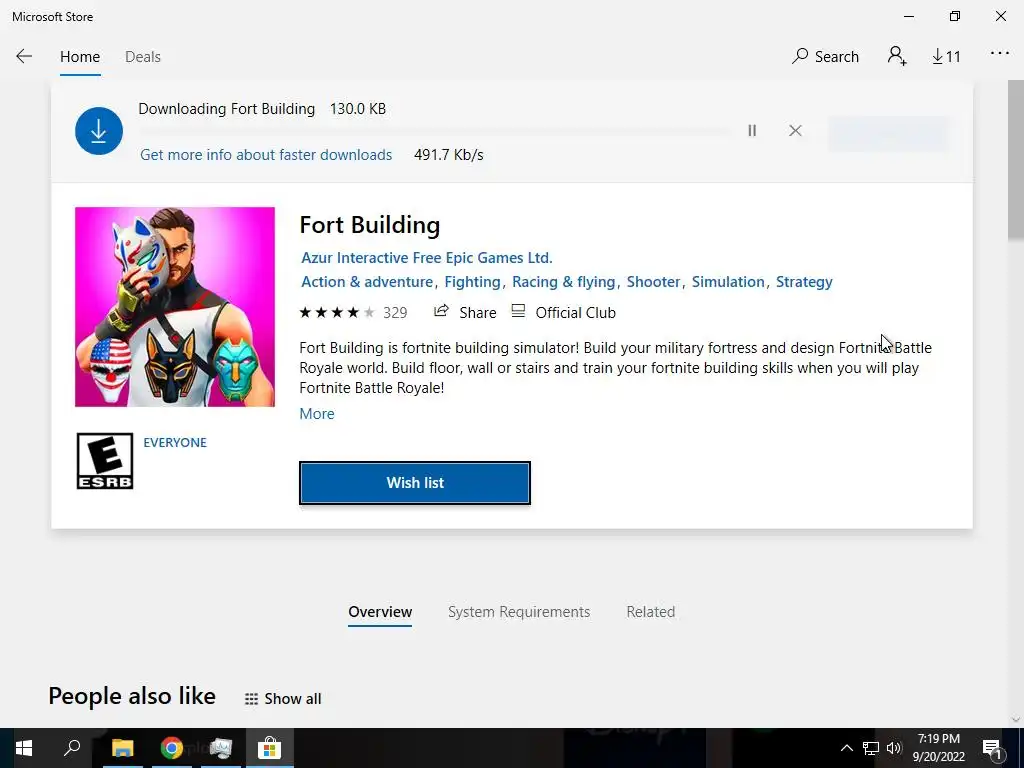Click the download speed 491.7 Kb/s
The height and width of the screenshot is (768, 1024).
click(449, 155)
